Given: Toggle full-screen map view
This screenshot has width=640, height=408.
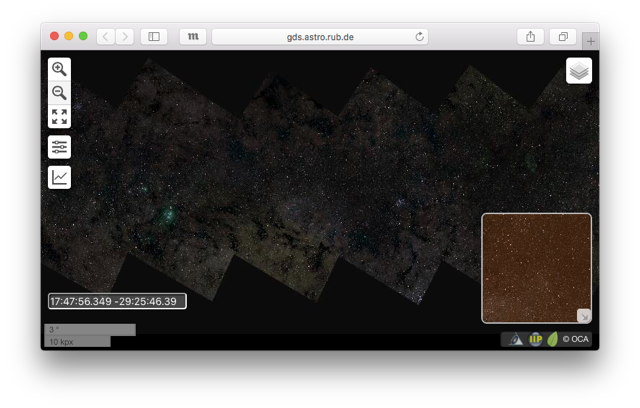Looking at the screenshot, I should click(60, 117).
